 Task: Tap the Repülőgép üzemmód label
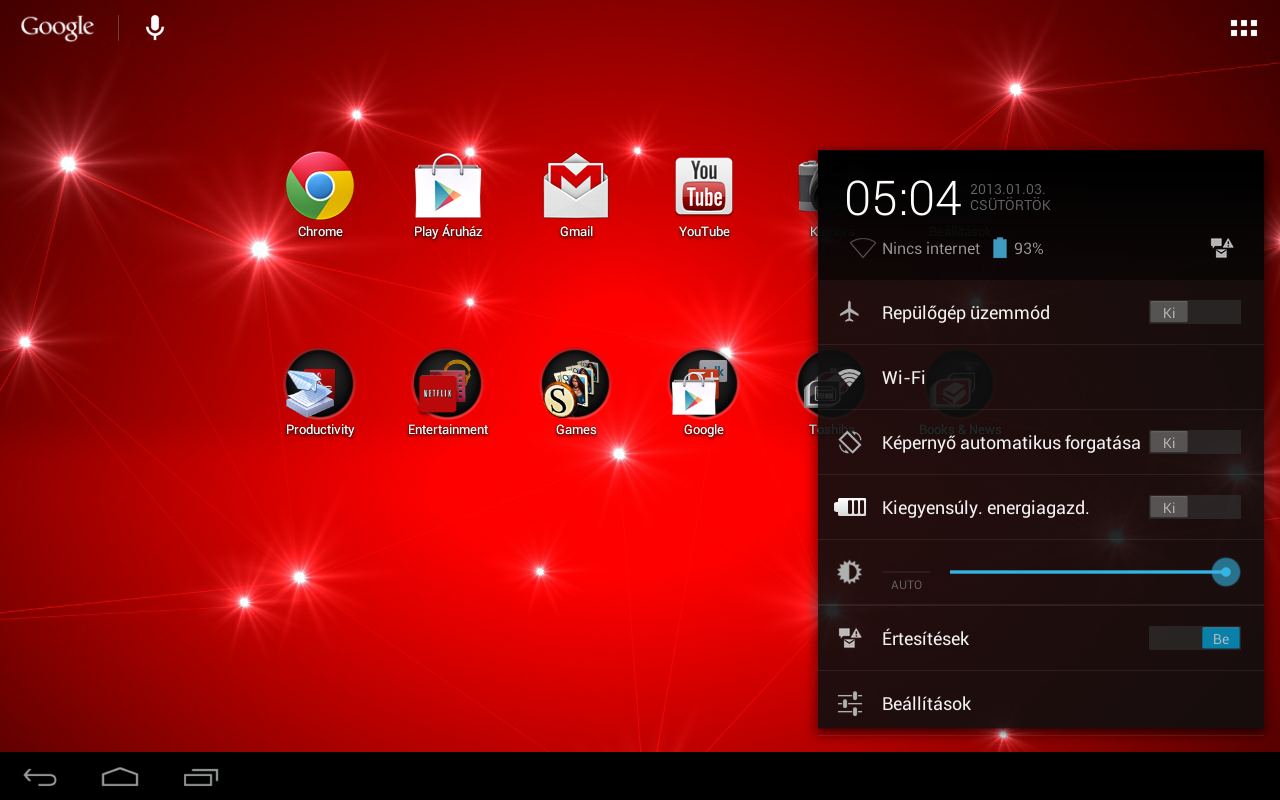pos(966,312)
